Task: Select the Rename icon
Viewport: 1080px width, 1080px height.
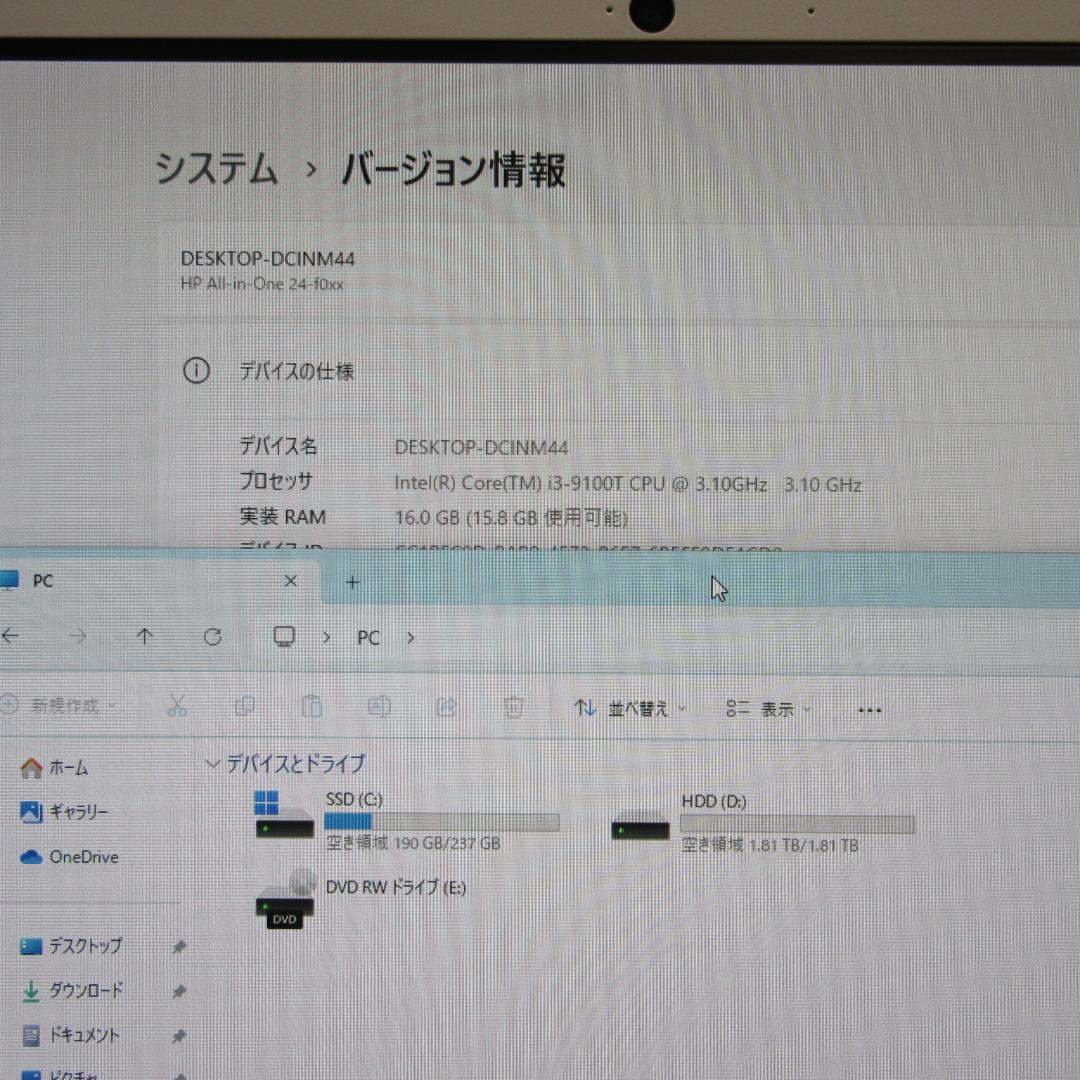Action: coord(379,708)
